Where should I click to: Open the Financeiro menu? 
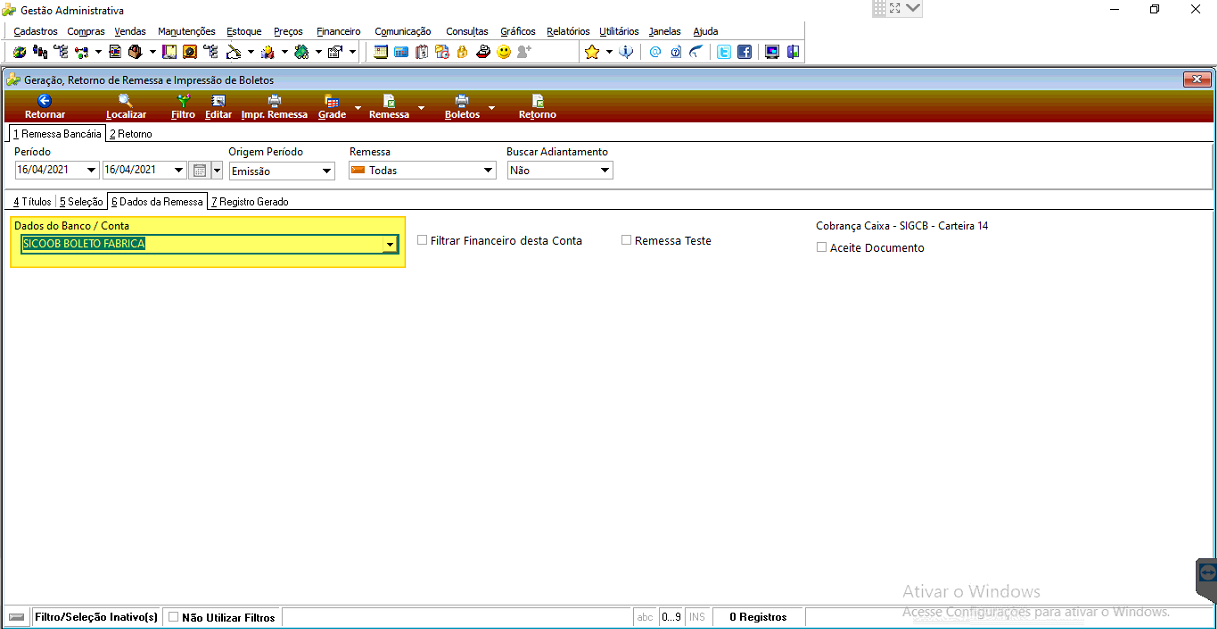click(338, 31)
